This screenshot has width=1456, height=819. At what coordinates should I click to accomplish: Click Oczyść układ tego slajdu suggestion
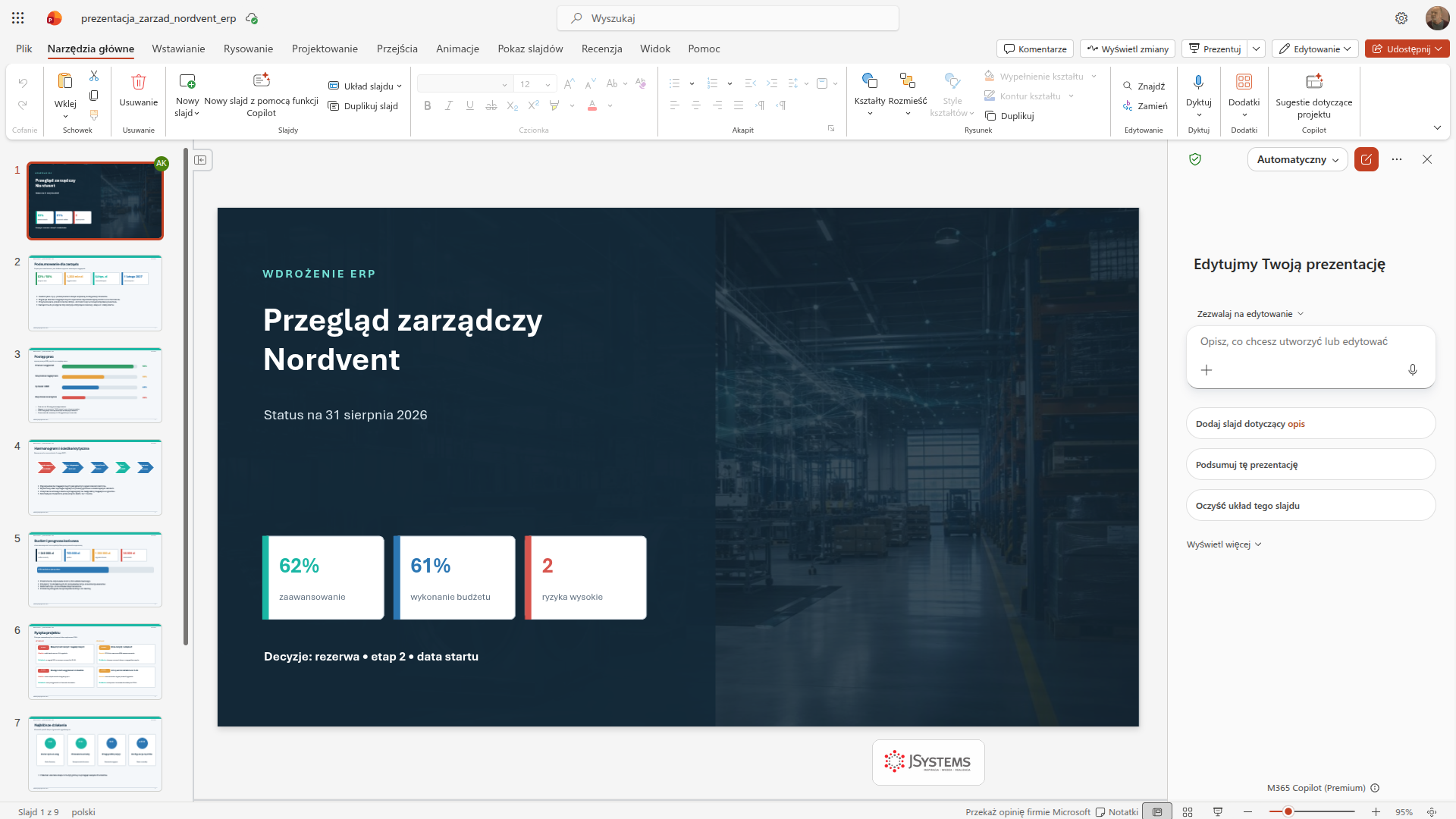(1310, 506)
